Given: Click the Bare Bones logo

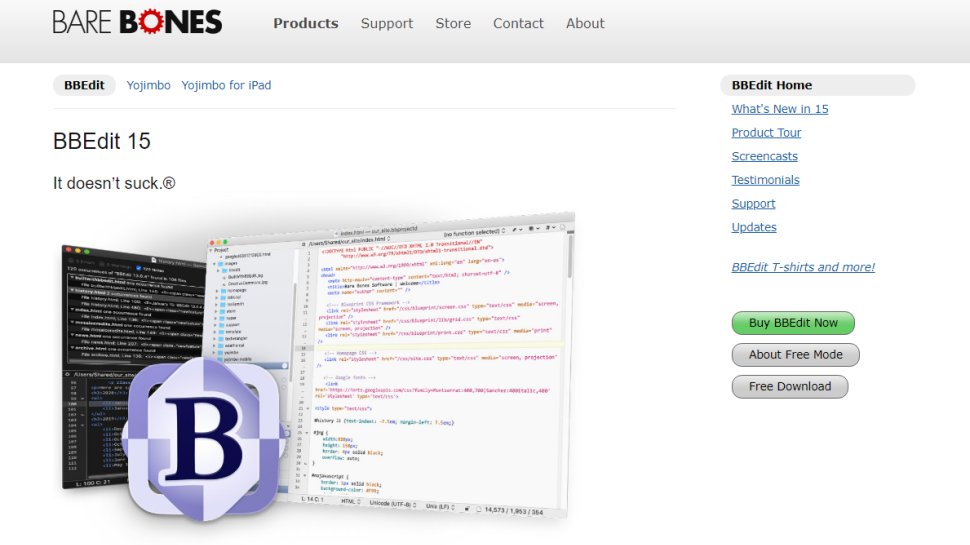Looking at the screenshot, I should 137,22.
